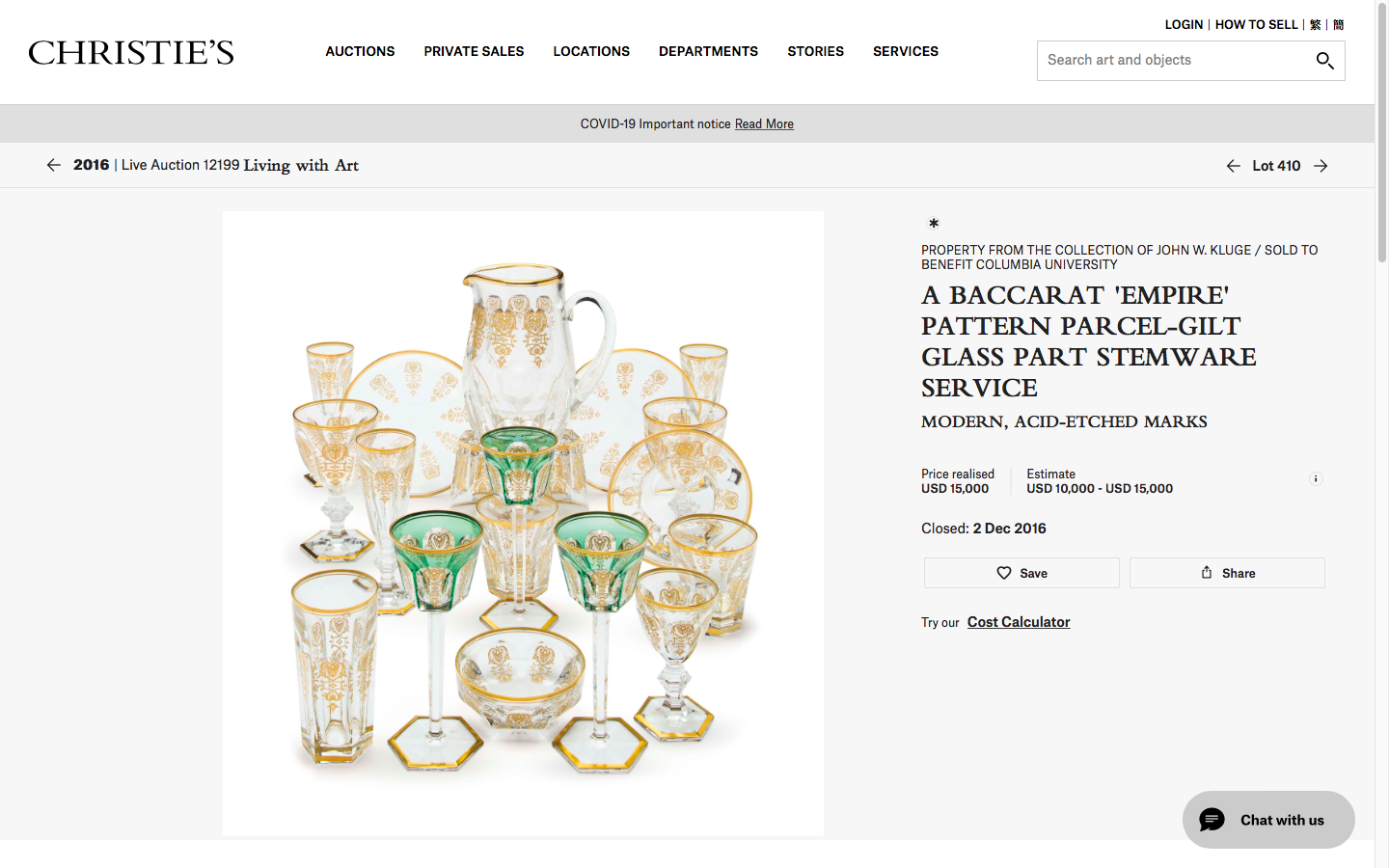This screenshot has width=1389, height=868.
Task: Click the estimate info icon
Action: [1315, 478]
